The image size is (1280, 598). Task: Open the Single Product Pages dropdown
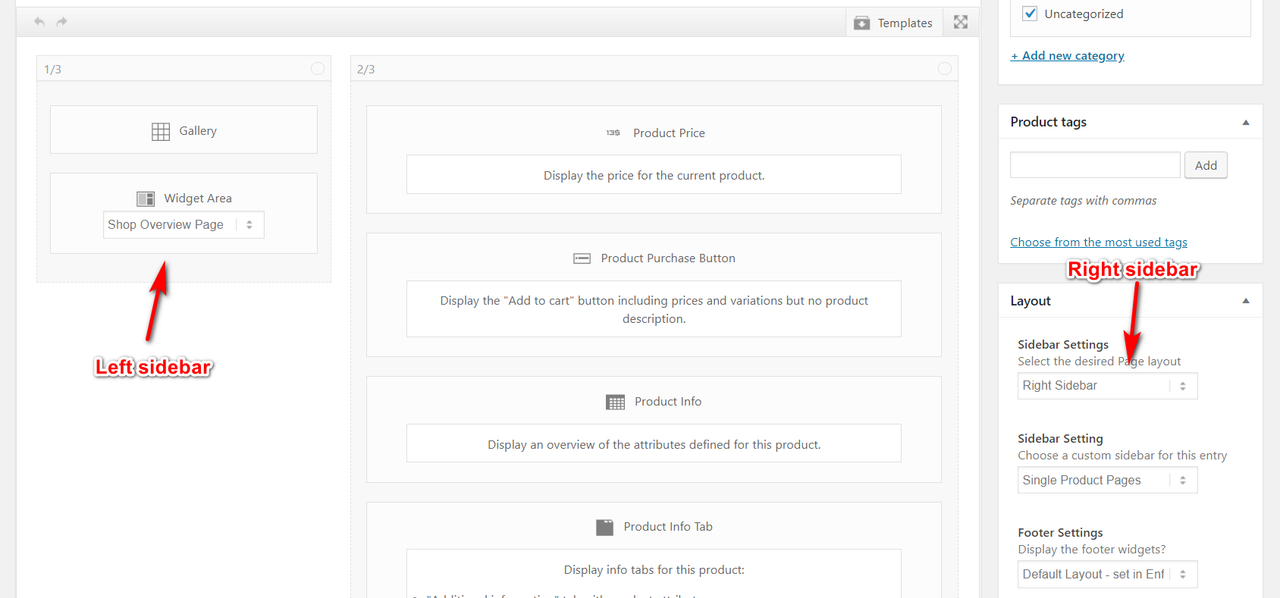tap(1107, 481)
